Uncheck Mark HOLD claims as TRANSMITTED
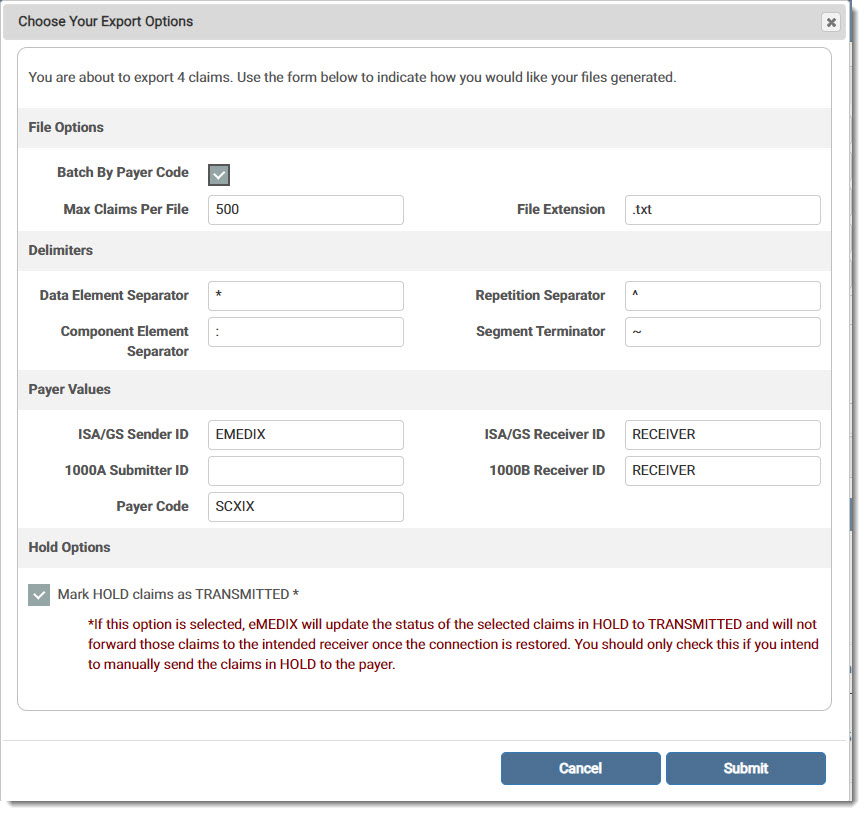This screenshot has width=865, height=814. [39, 595]
